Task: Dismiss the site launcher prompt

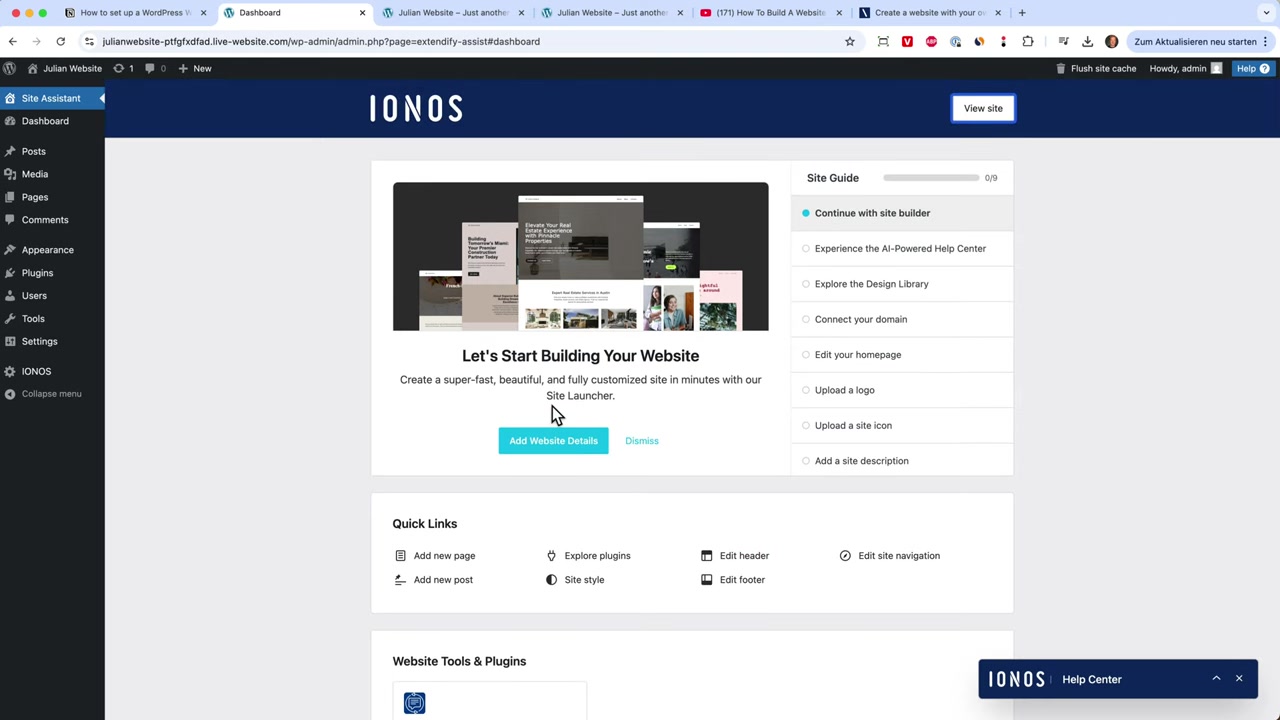Action: click(x=642, y=441)
